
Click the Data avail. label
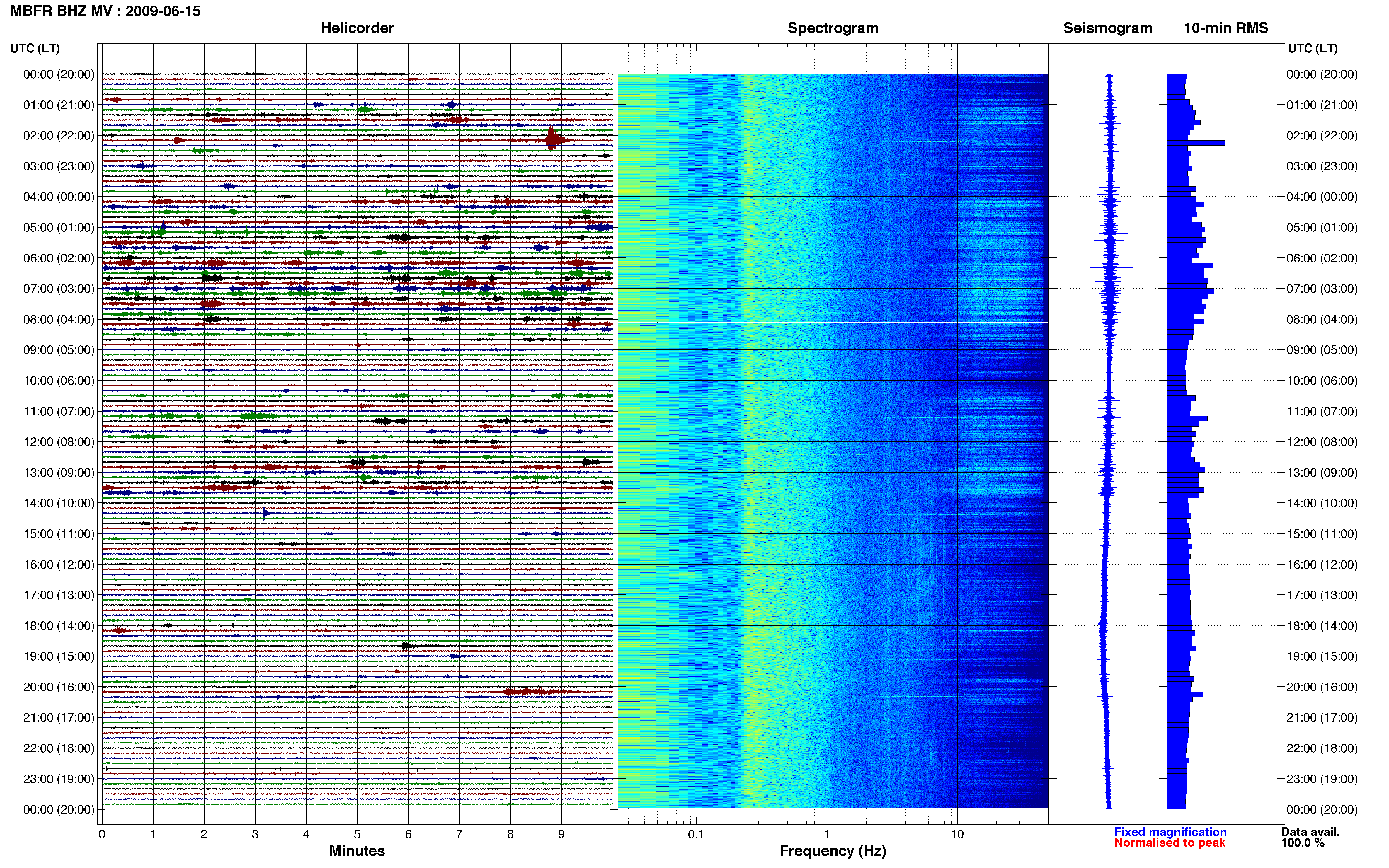point(1310,832)
